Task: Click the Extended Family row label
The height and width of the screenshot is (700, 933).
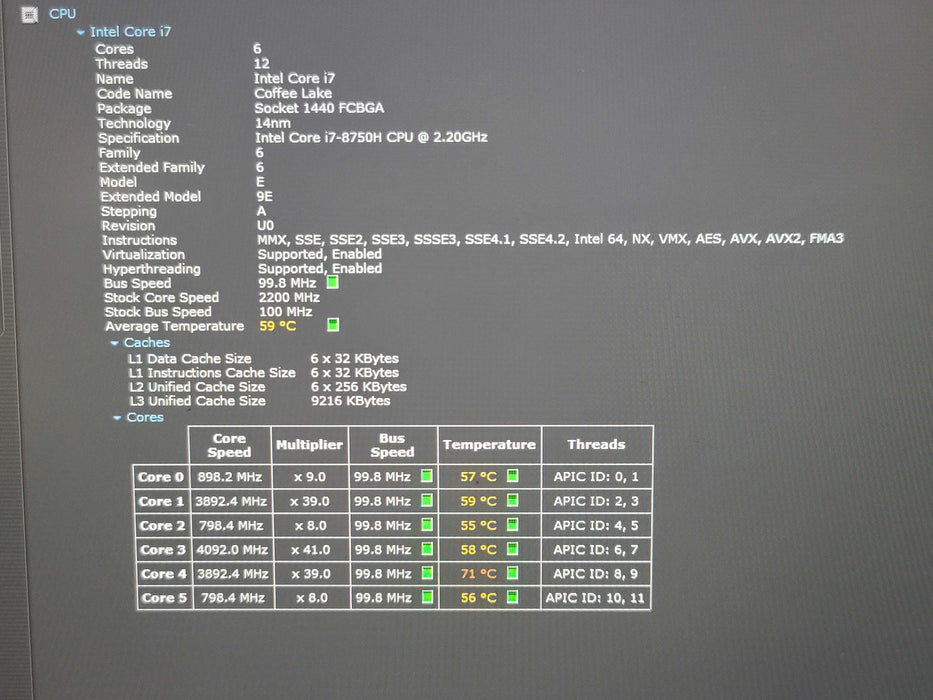Action: pyautogui.click(x=152, y=167)
